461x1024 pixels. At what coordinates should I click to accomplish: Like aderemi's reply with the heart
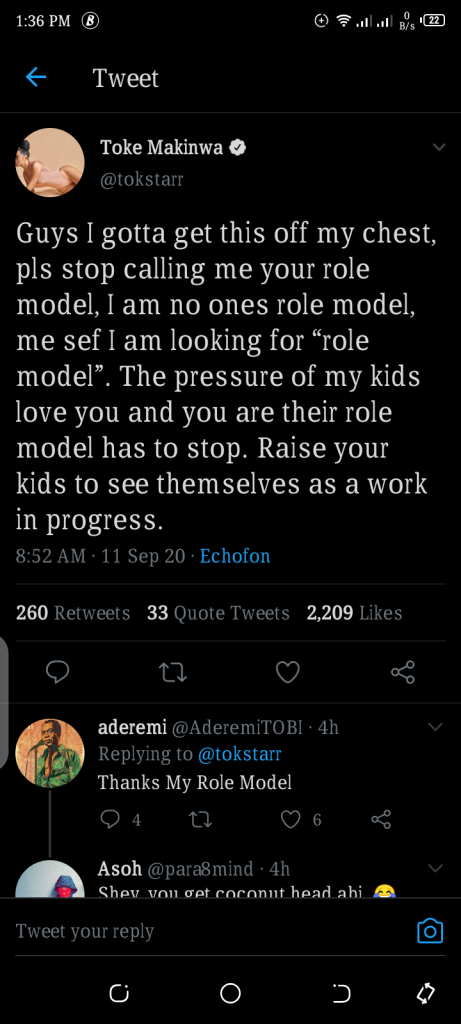click(290, 819)
